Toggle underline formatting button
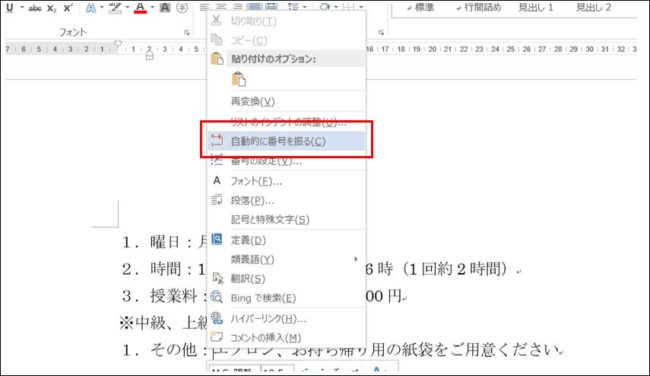The width and height of the screenshot is (650, 376). pyautogui.click(x=10, y=7)
